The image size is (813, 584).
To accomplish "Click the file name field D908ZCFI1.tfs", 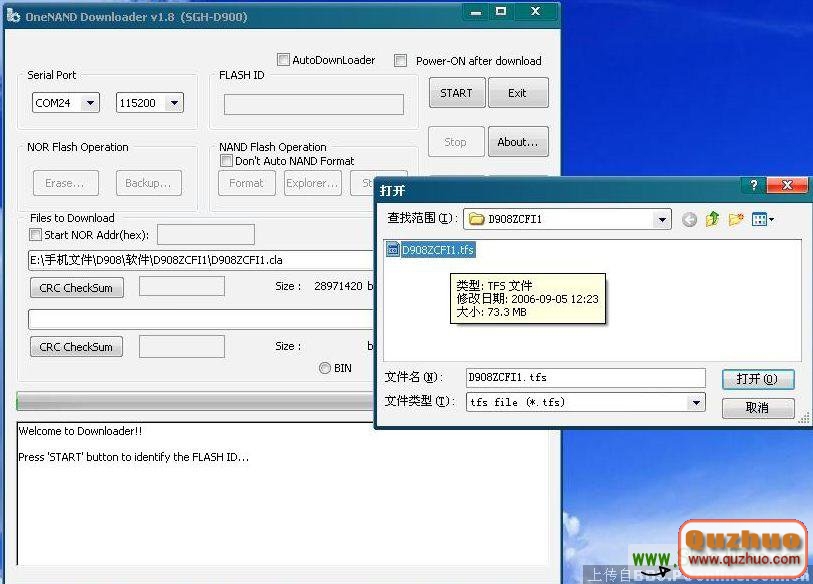I will [585, 378].
